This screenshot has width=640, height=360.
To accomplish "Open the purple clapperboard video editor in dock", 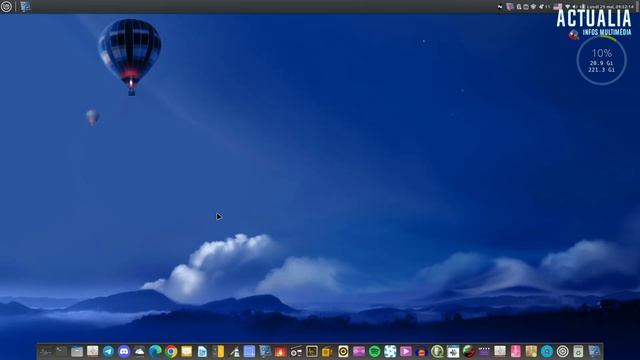I will [484, 351].
